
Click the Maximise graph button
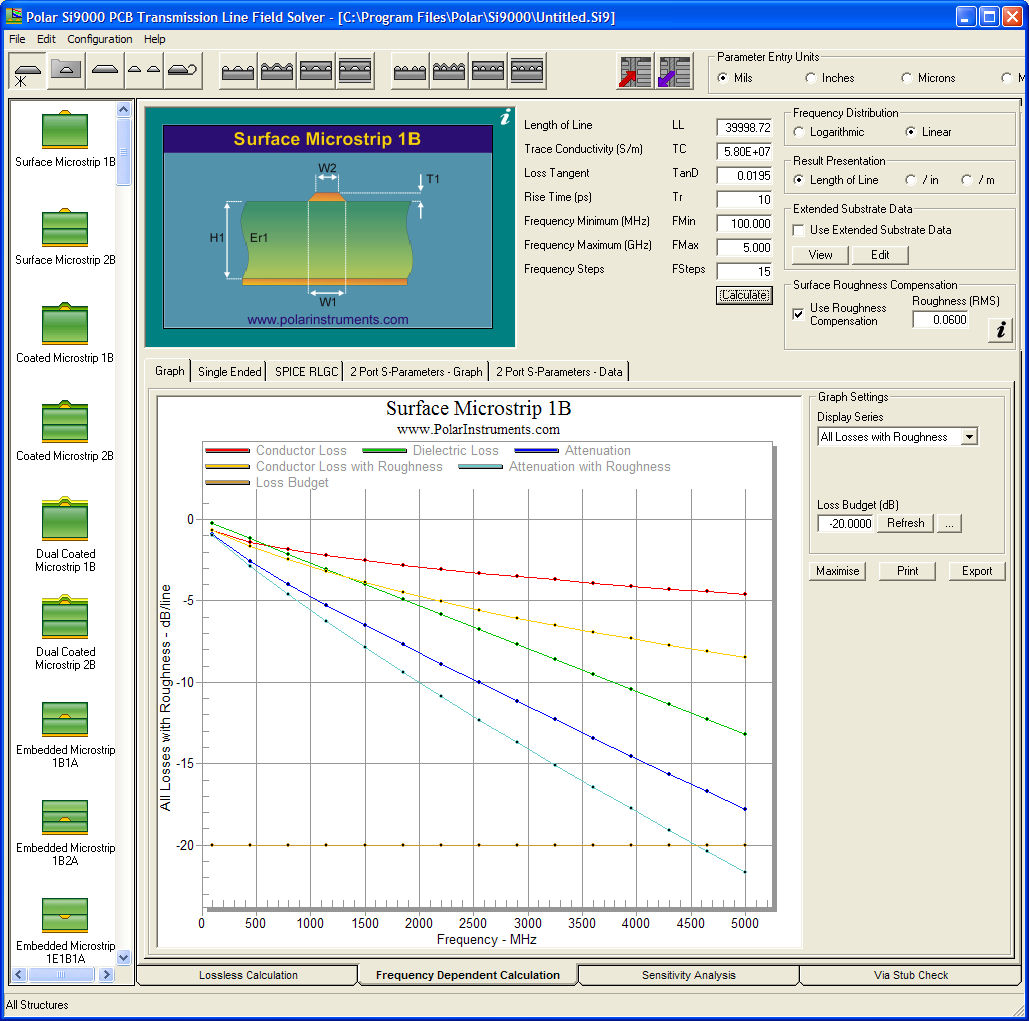tap(837, 571)
